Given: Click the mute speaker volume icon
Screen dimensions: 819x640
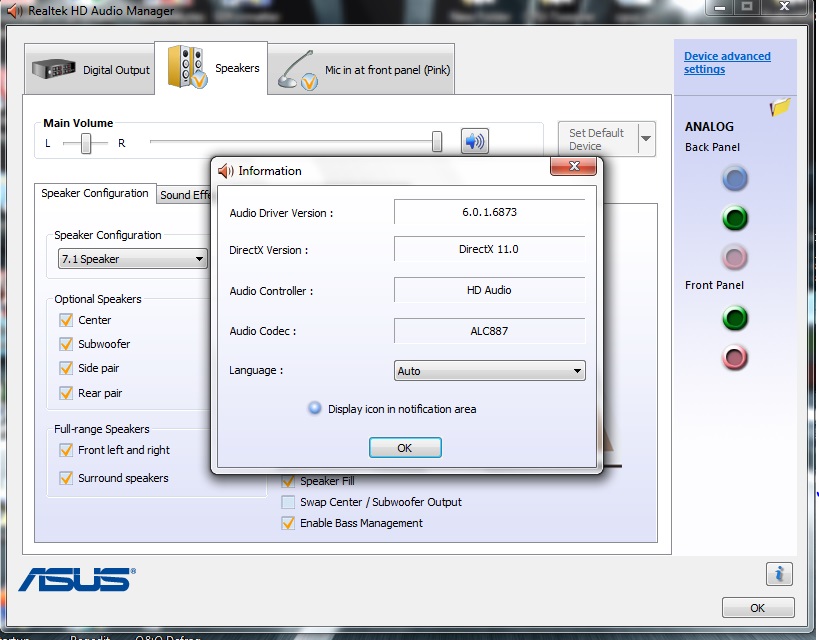Looking at the screenshot, I should point(474,141).
